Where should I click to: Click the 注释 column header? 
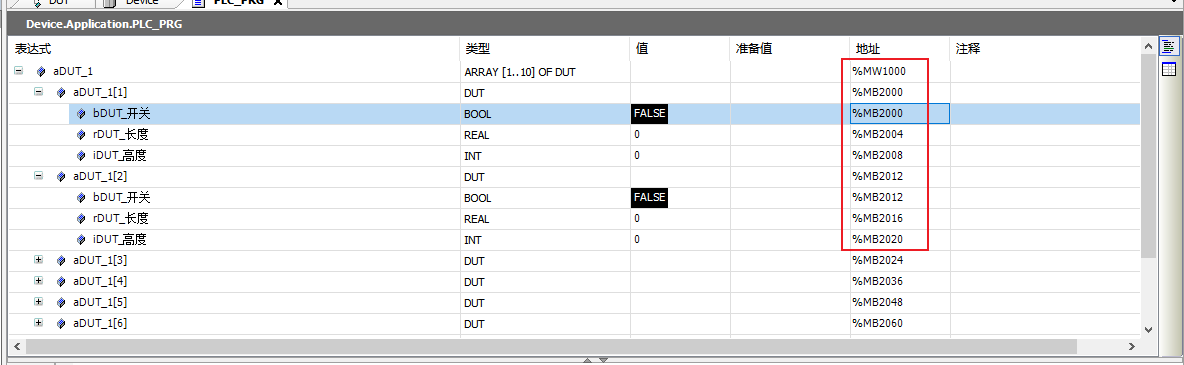pyautogui.click(x=1045, y=49)
